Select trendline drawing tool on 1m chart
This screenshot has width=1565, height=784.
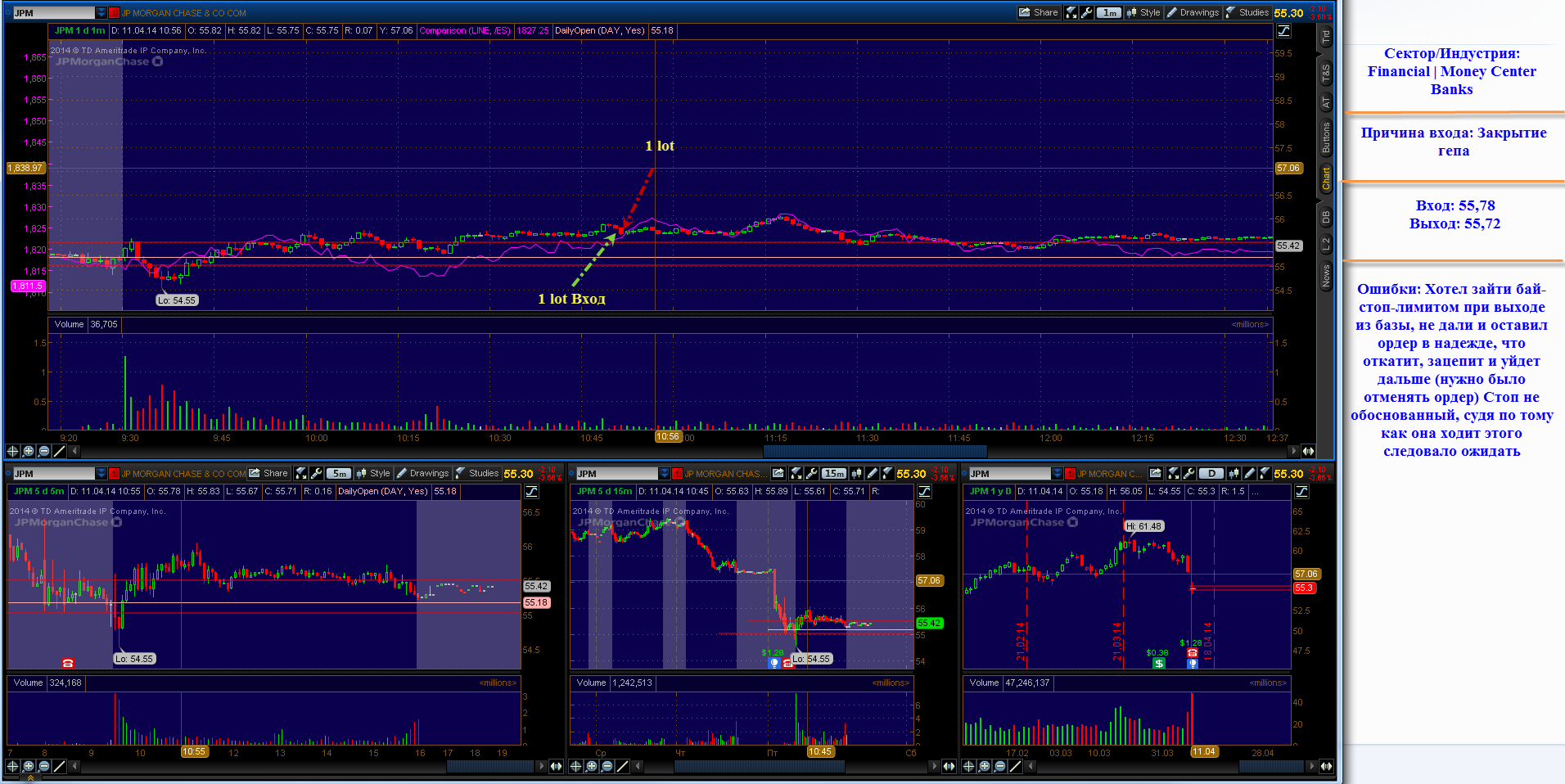pos(60,451)
